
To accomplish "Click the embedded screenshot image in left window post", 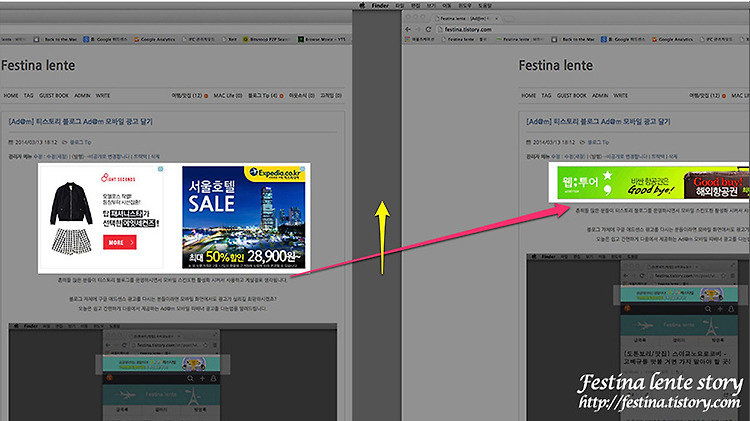I will coord(173,372).
